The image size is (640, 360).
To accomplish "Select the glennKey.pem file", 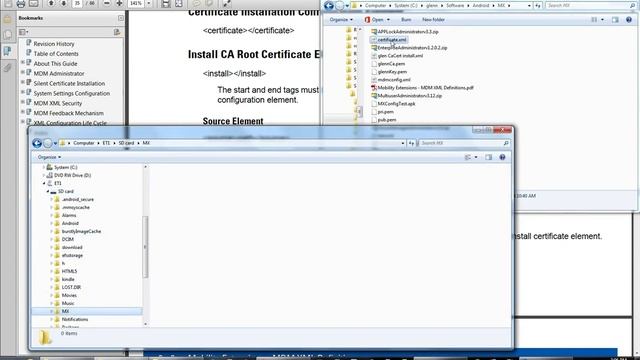I will click(389, 72).
